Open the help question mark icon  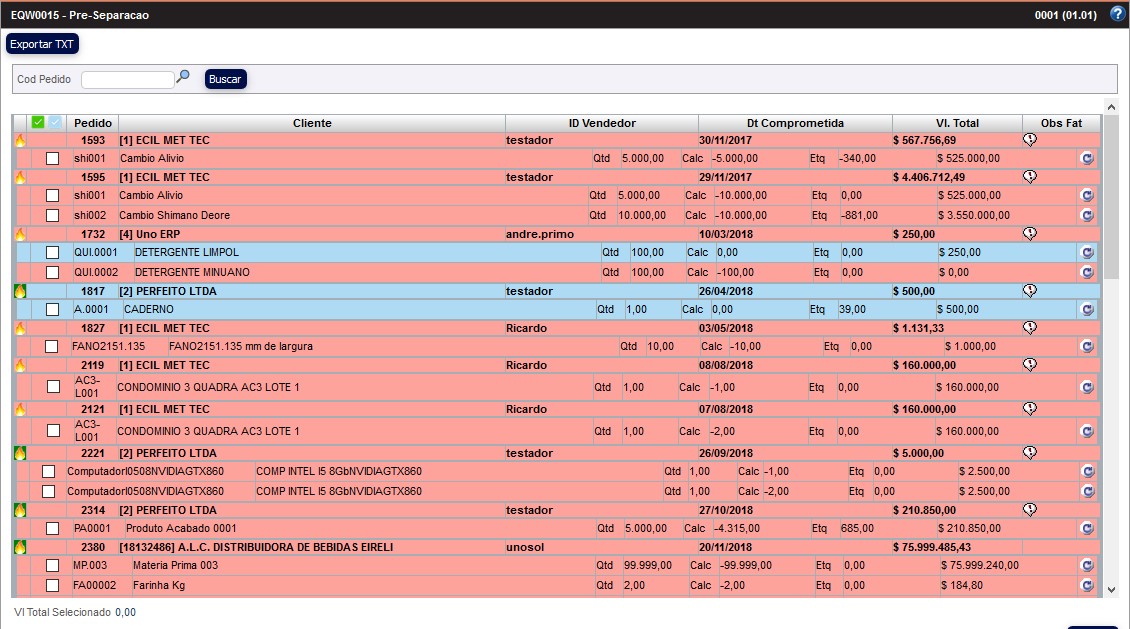click(x=1117, y=14)
